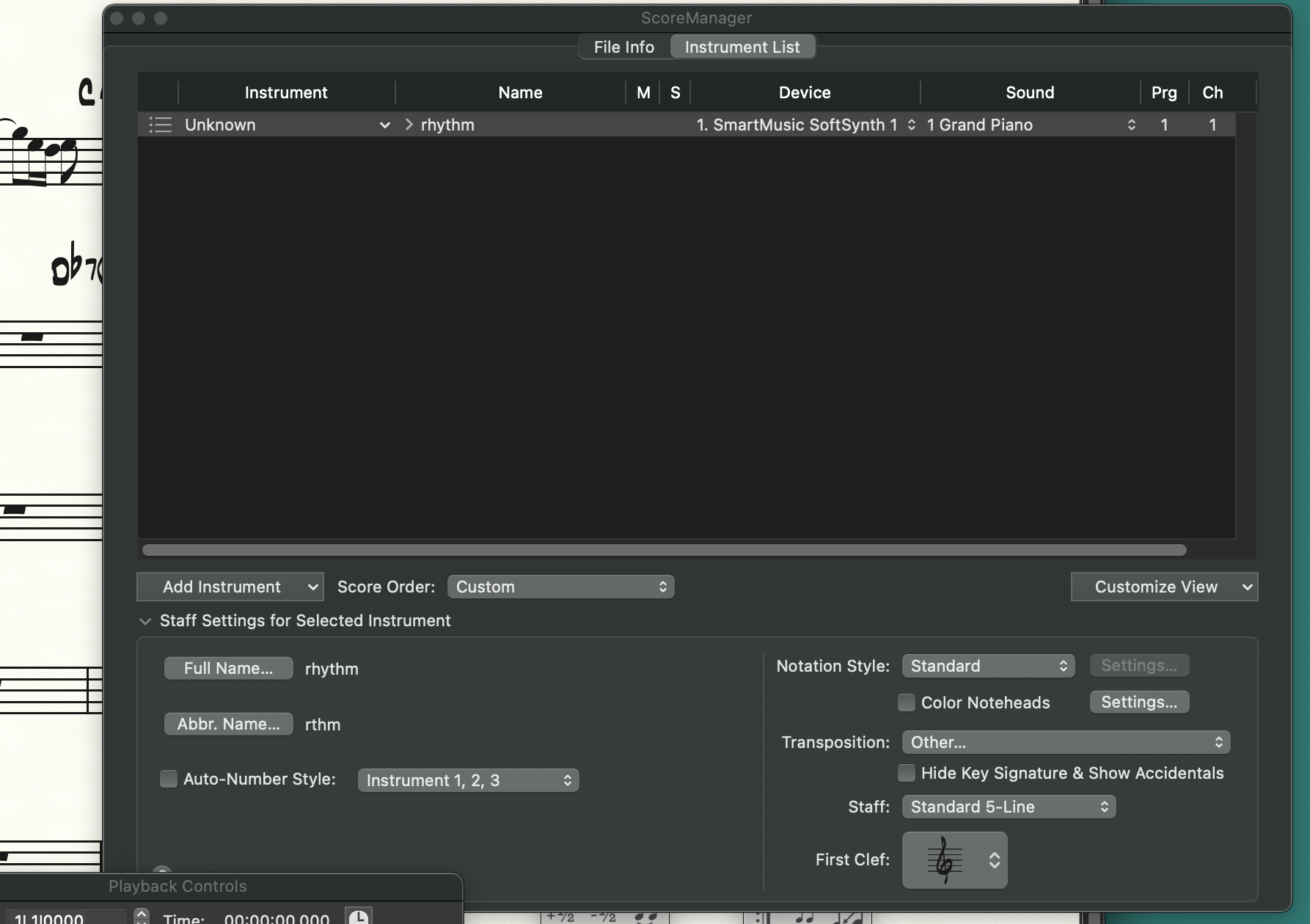The height and width of the screenshot is (924, 1310).
Task: Click the clock icon in Playback Controls
Action: (x=358, y=917)
